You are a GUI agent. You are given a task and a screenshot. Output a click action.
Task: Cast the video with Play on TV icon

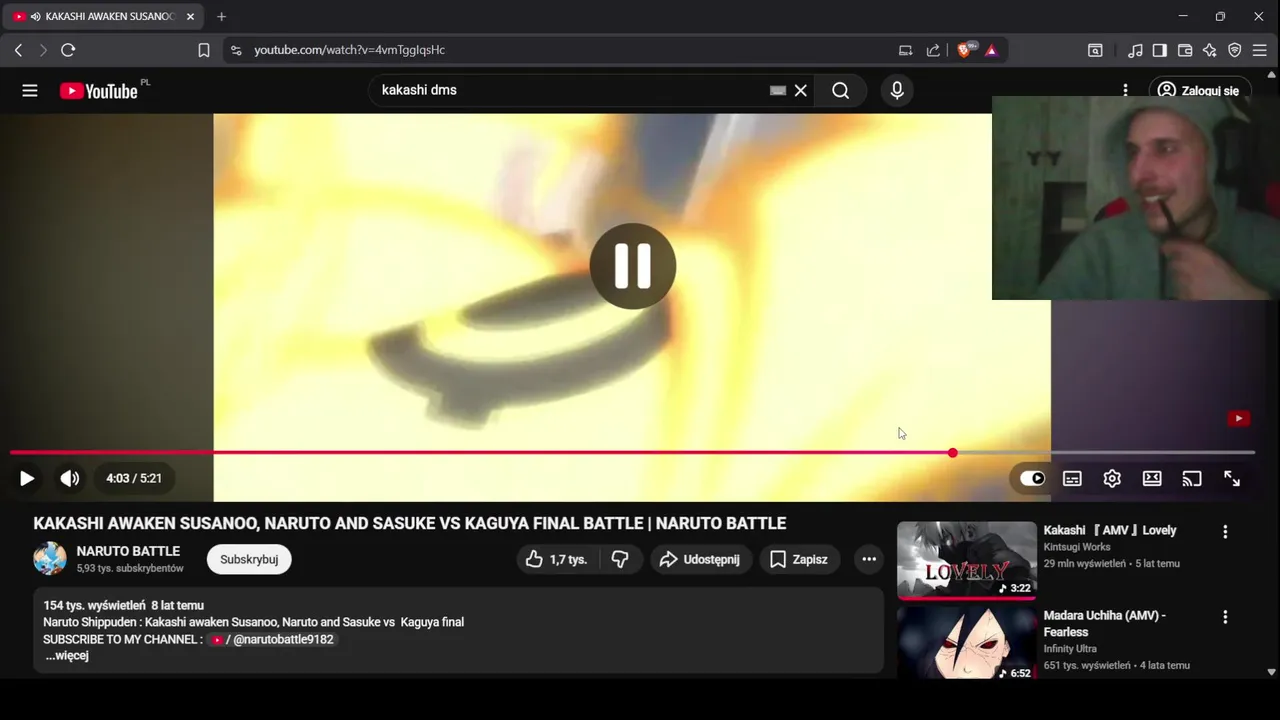[x=1192, y=479]
